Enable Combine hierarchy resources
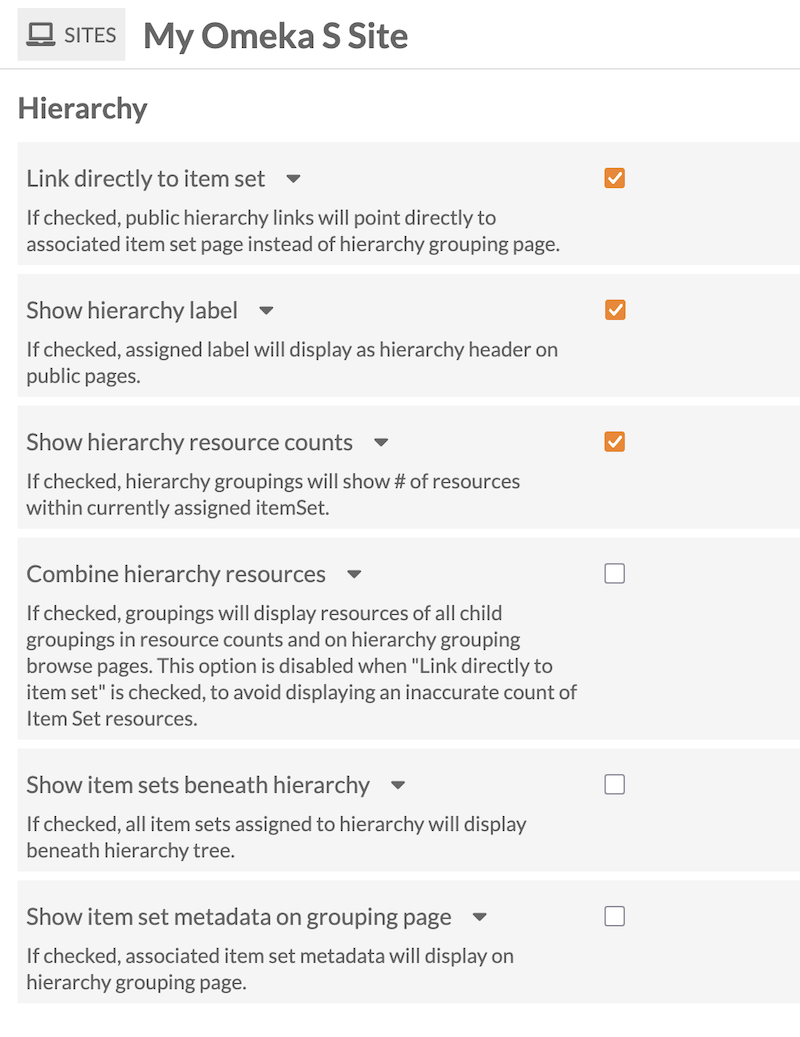Viewport: 800px width, 1037px height. point(614,573)
